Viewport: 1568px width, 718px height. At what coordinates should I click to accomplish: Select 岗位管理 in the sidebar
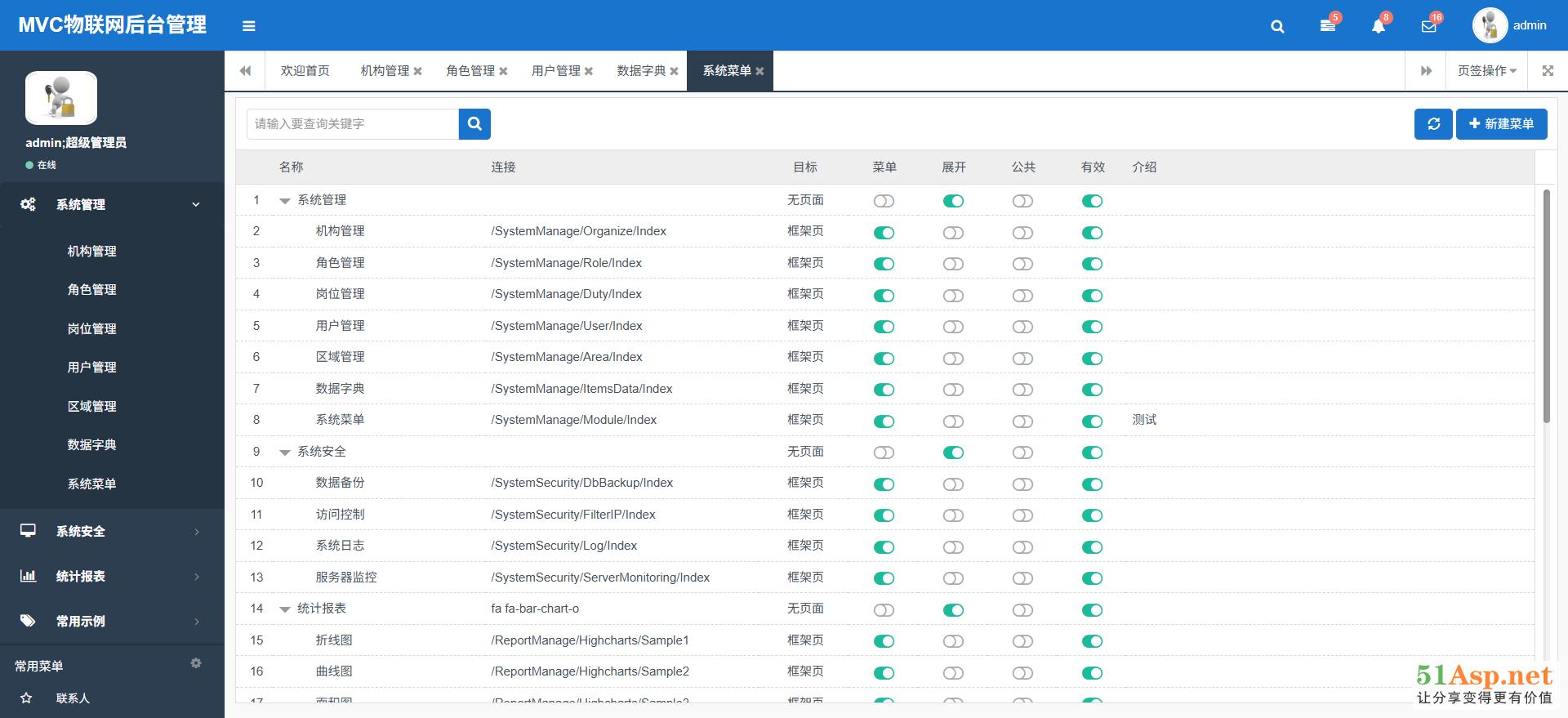(92, 329)
